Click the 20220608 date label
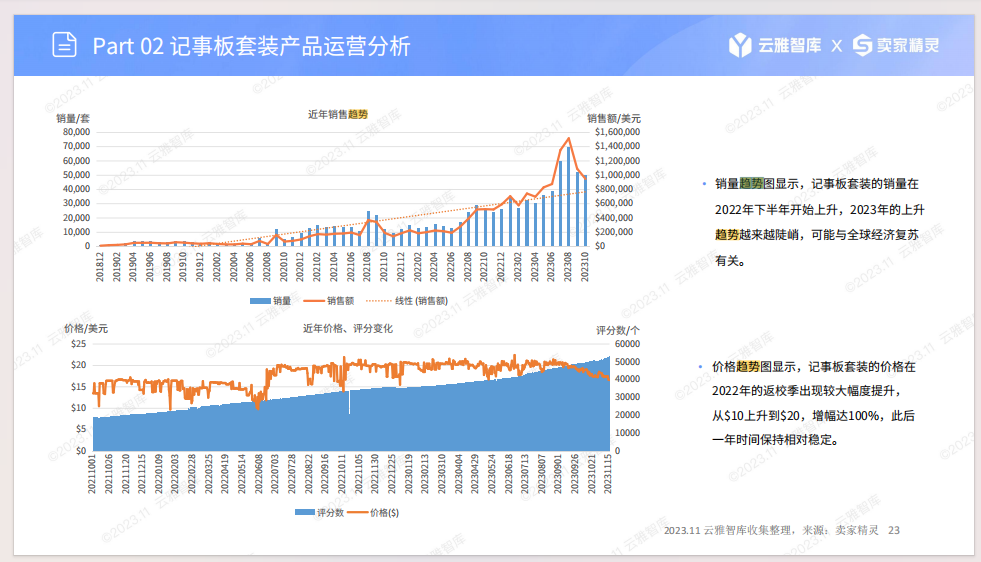This screenshot has width=981, height=562. [258, 474]
